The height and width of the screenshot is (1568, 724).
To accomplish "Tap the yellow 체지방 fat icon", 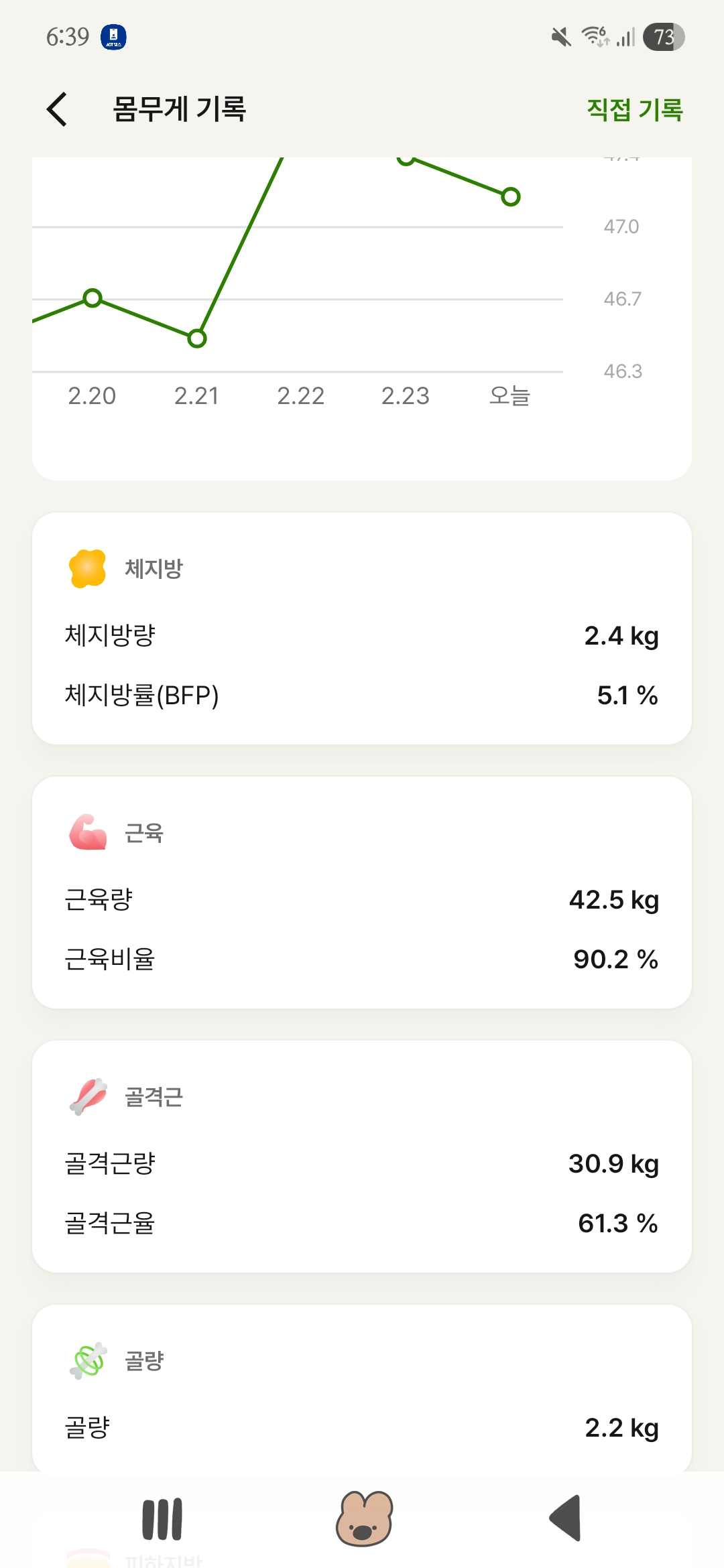I will (x=88, y=568).
